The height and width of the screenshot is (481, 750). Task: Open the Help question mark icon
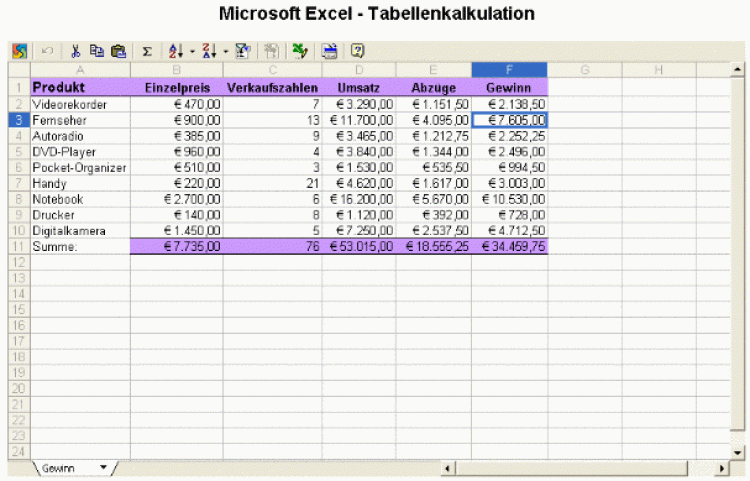point(358,51)
